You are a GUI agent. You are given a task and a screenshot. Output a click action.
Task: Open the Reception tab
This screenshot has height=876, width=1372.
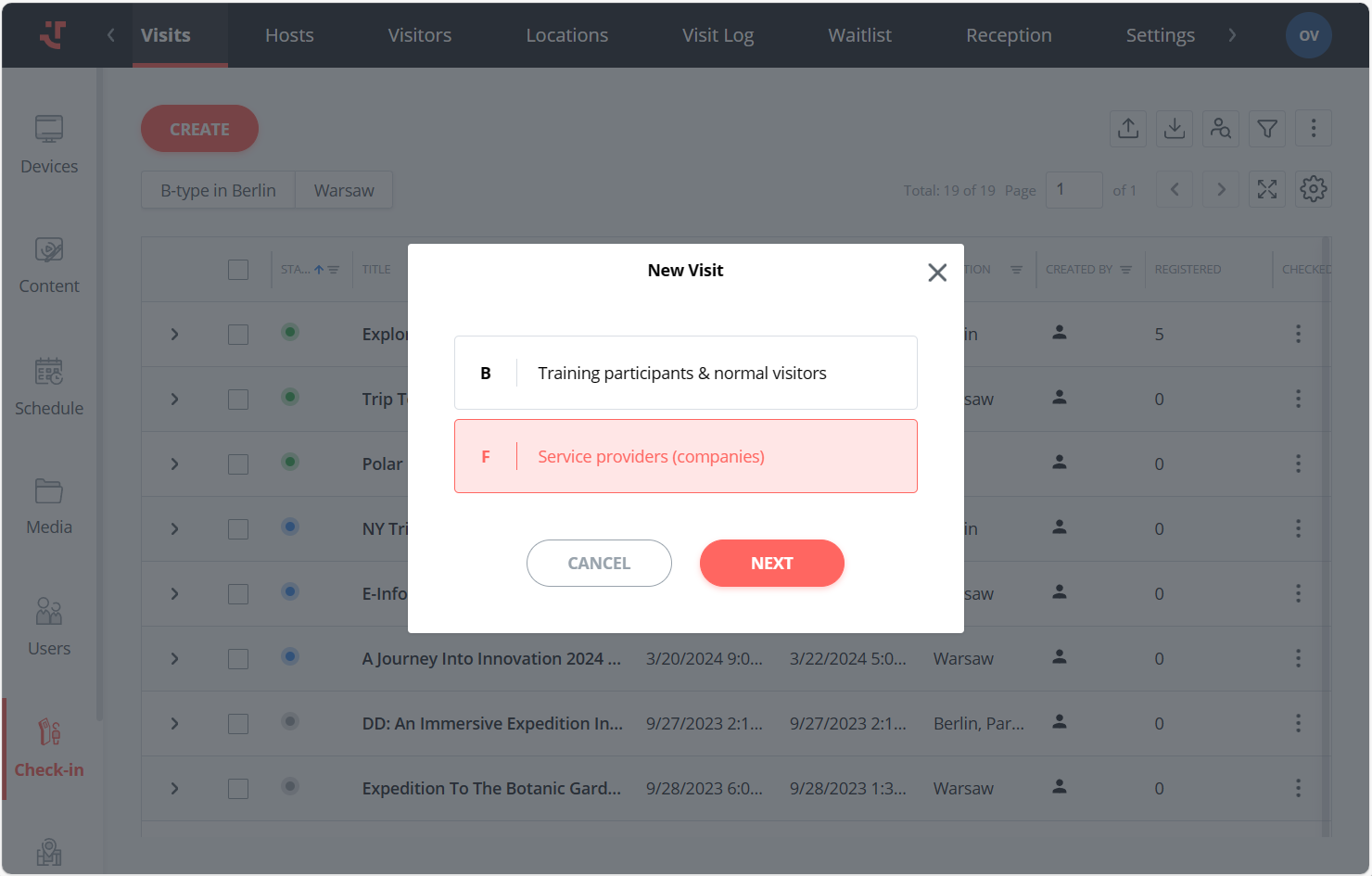click(1009, 35)
